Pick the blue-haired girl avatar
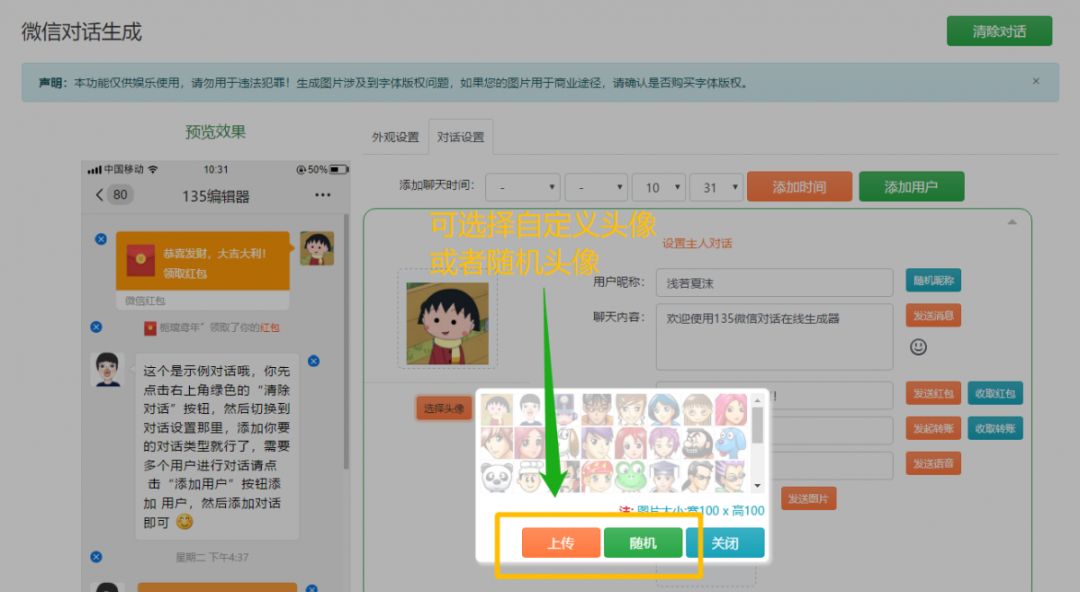 (663, 409)
